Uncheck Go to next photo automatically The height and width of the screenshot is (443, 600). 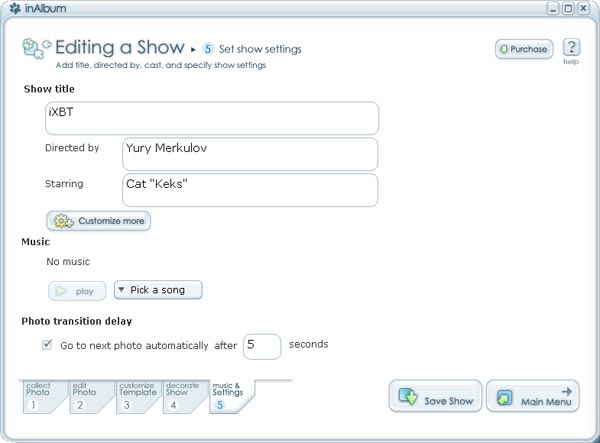tap(47, 345)
